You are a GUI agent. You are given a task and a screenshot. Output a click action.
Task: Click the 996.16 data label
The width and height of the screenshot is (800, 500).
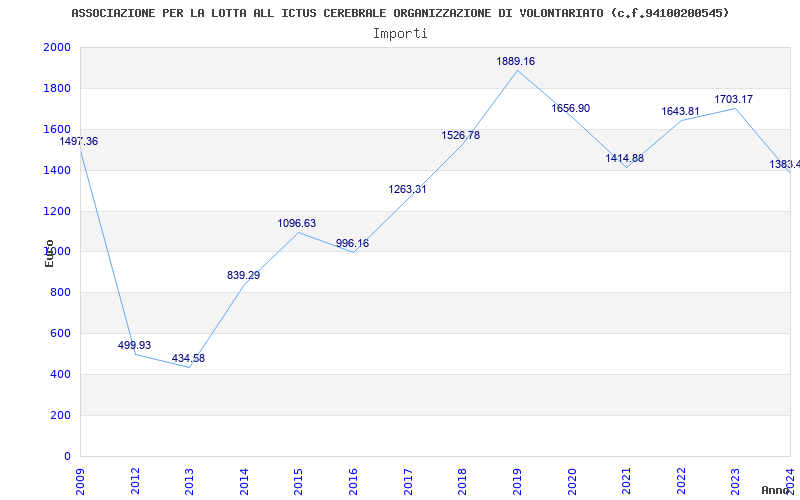pos(352,243)
